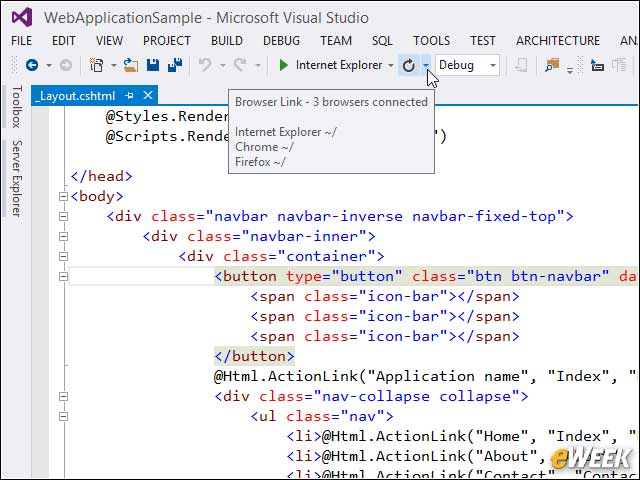Click the green Start debugging play icon

click(x=283, y=65)
